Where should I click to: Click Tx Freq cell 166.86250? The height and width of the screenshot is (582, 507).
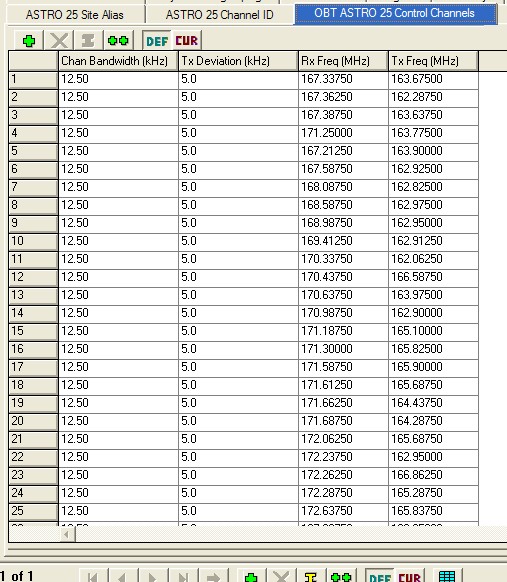[x=434, y=476]
